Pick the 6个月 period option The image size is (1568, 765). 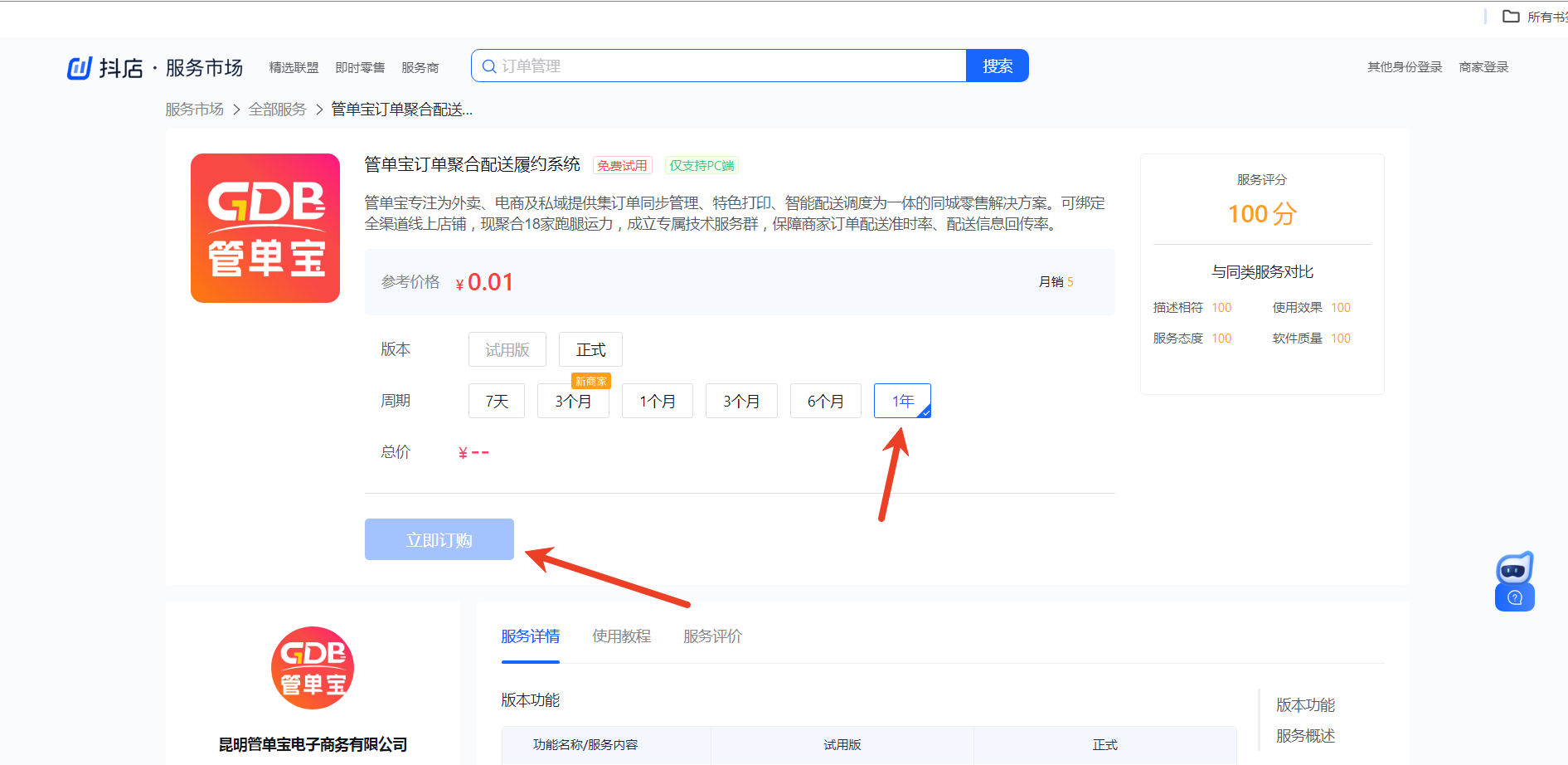(x=825, y=402)
